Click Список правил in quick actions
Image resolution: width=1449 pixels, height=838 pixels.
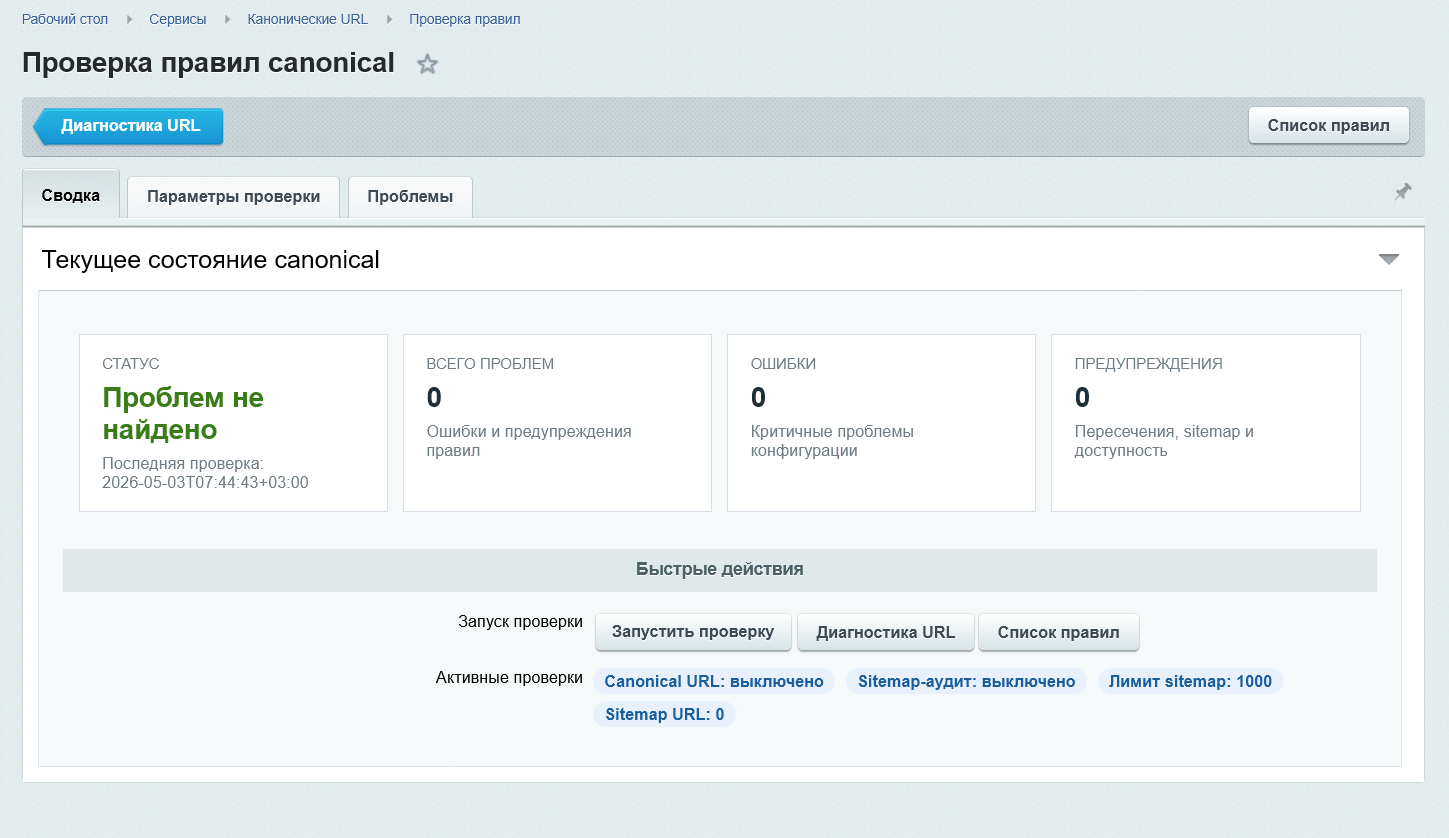pyautogui.click(x=1058, y=632)
